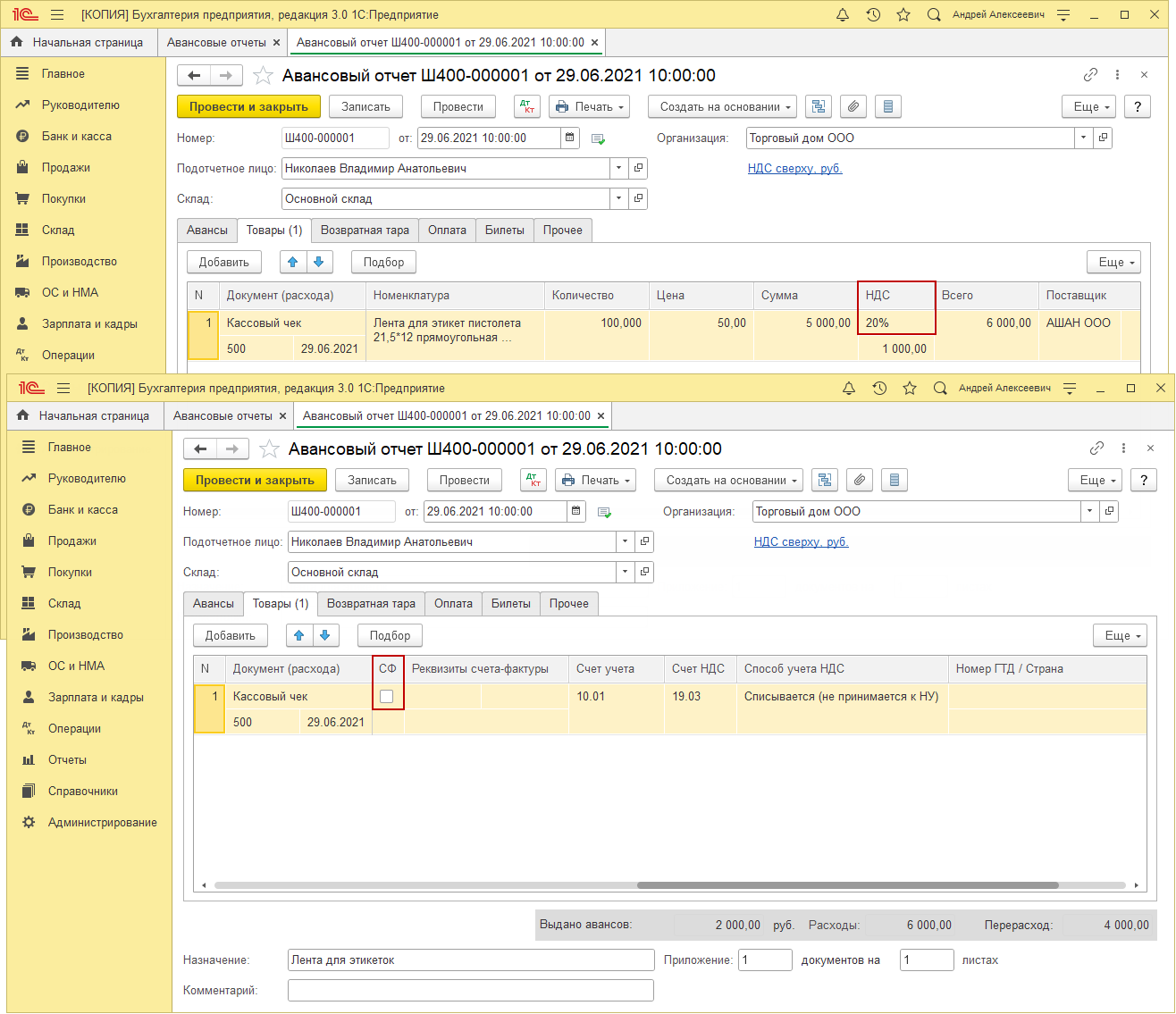Click back arrow in upper window document header
The width and height of the screenshot is (1176, 1014).
pyautogui.click(x=194, y=75)
